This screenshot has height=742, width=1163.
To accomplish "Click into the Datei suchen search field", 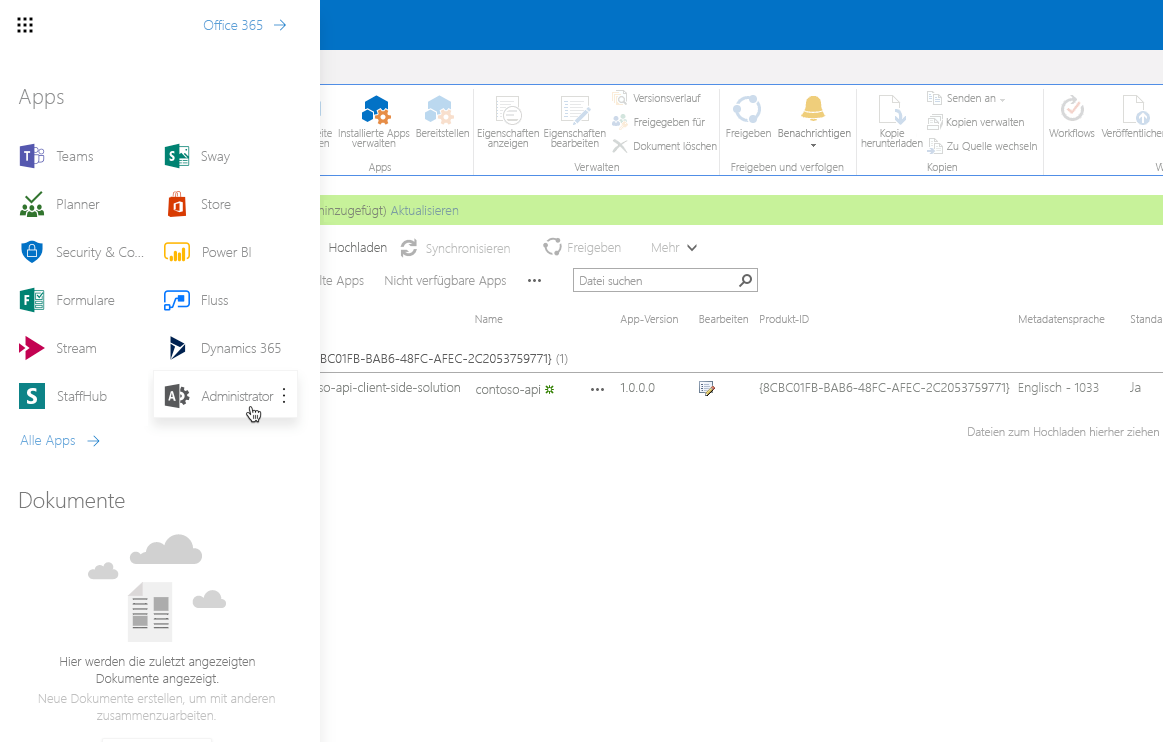I will 650,280.
